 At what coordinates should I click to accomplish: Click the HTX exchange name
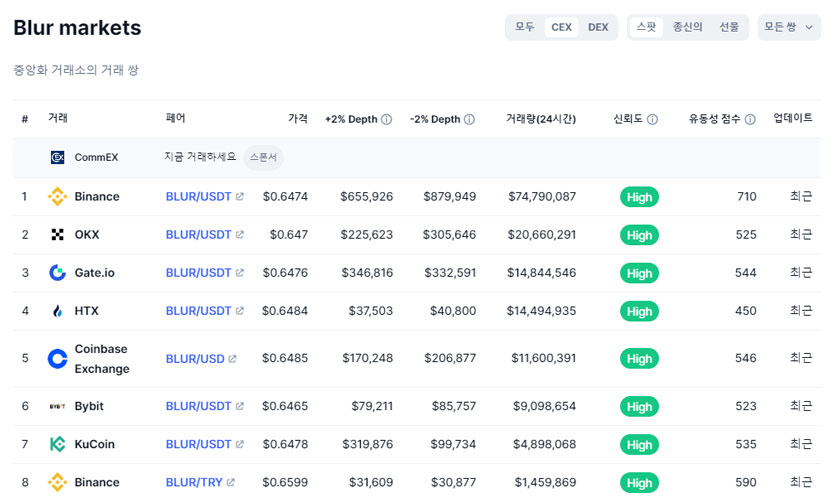coord(86,311)
